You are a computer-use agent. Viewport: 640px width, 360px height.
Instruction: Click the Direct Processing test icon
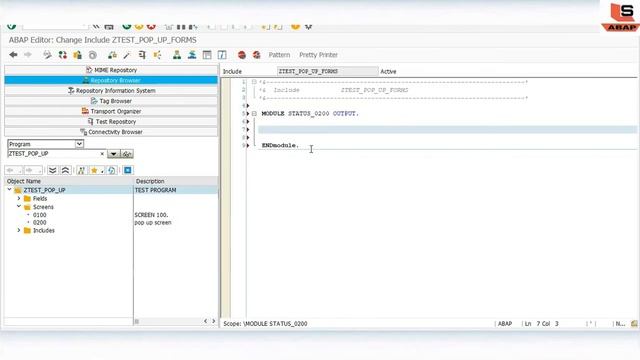point(142,55)
